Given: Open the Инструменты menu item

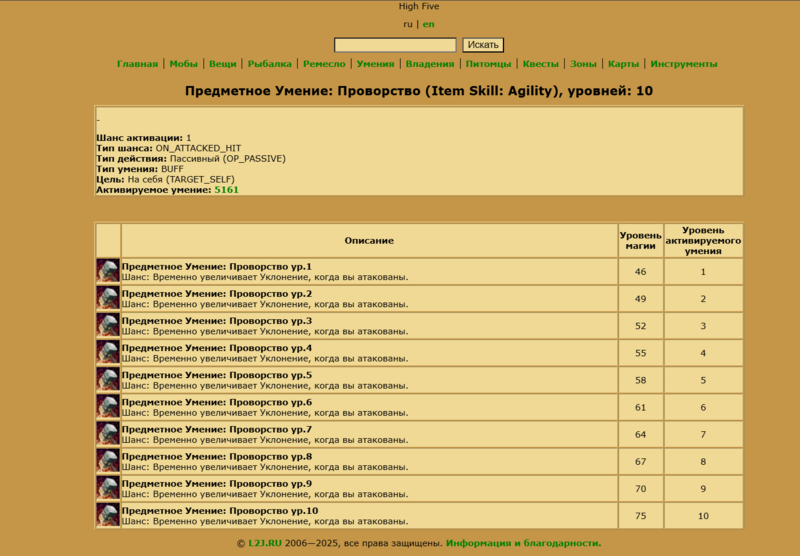Looking at the screenshot, I should 683,64.
